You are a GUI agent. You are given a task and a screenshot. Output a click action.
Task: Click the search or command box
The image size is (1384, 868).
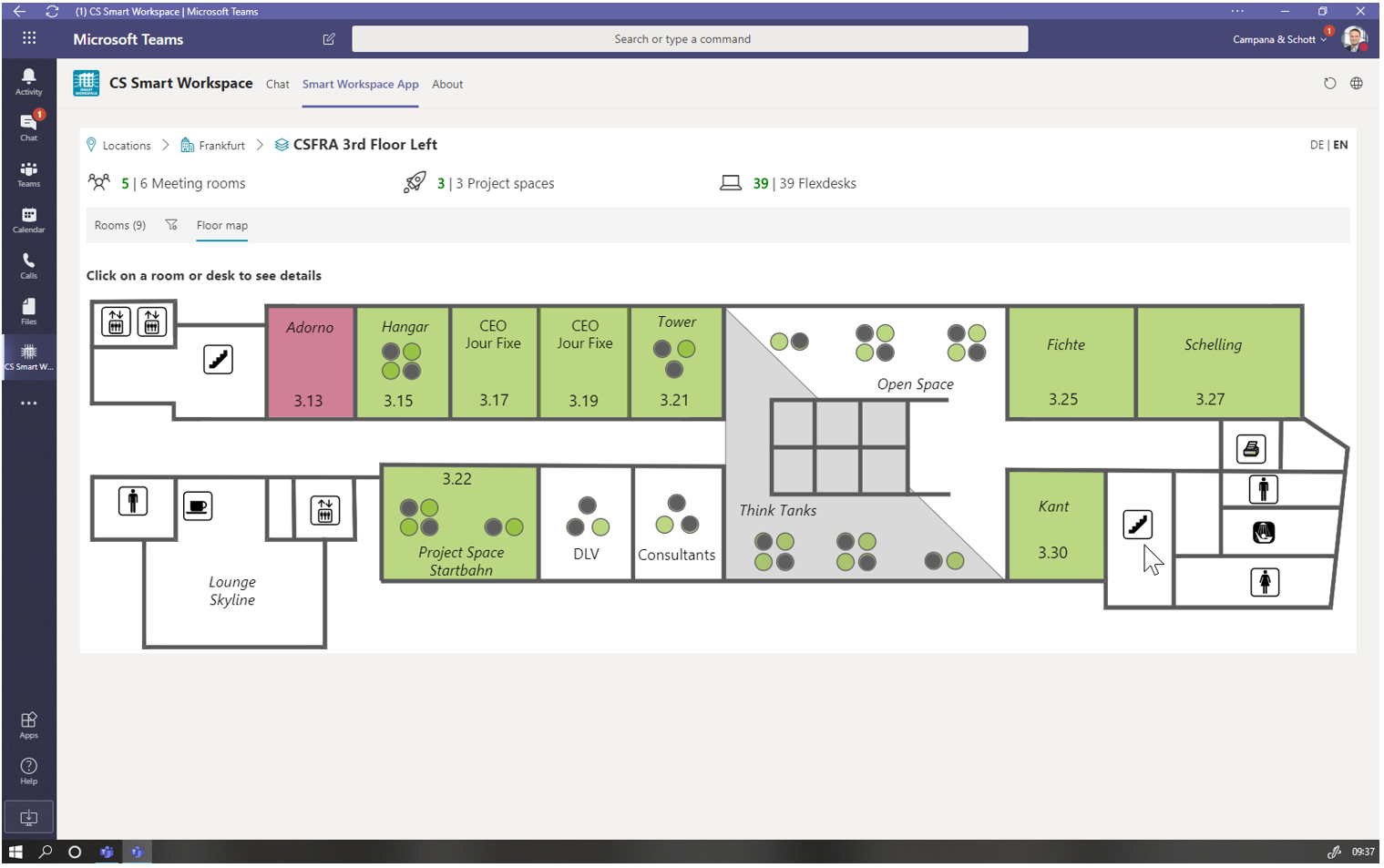pos(690,39)
